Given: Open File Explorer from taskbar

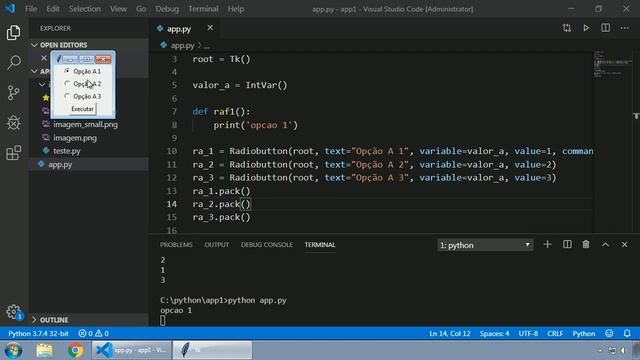Looking at the screenshot, I should [x=44, y=351].
